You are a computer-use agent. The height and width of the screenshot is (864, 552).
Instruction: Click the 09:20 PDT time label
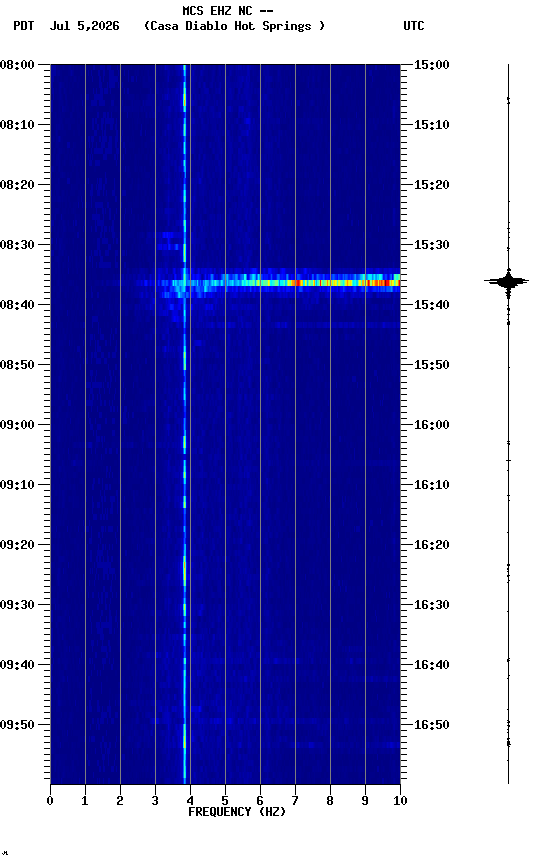coord(17,545)
